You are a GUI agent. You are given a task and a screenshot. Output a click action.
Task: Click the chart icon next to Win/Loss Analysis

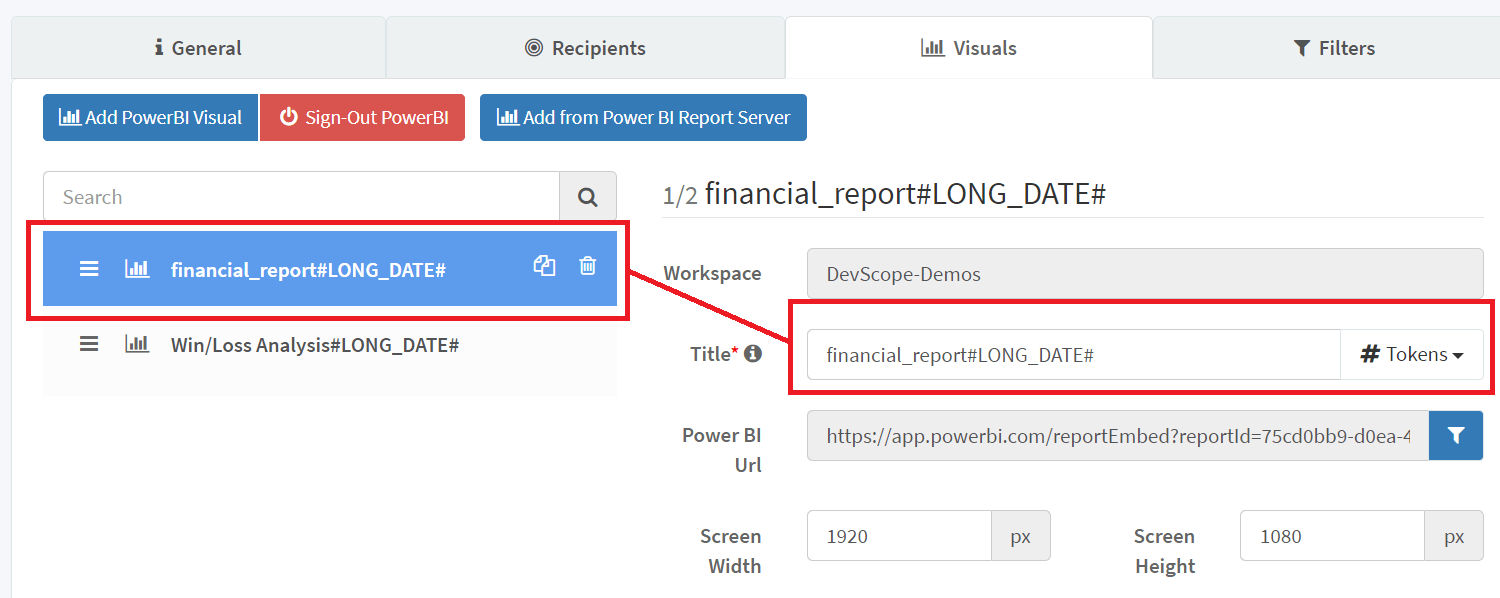(x=138, y=343)
